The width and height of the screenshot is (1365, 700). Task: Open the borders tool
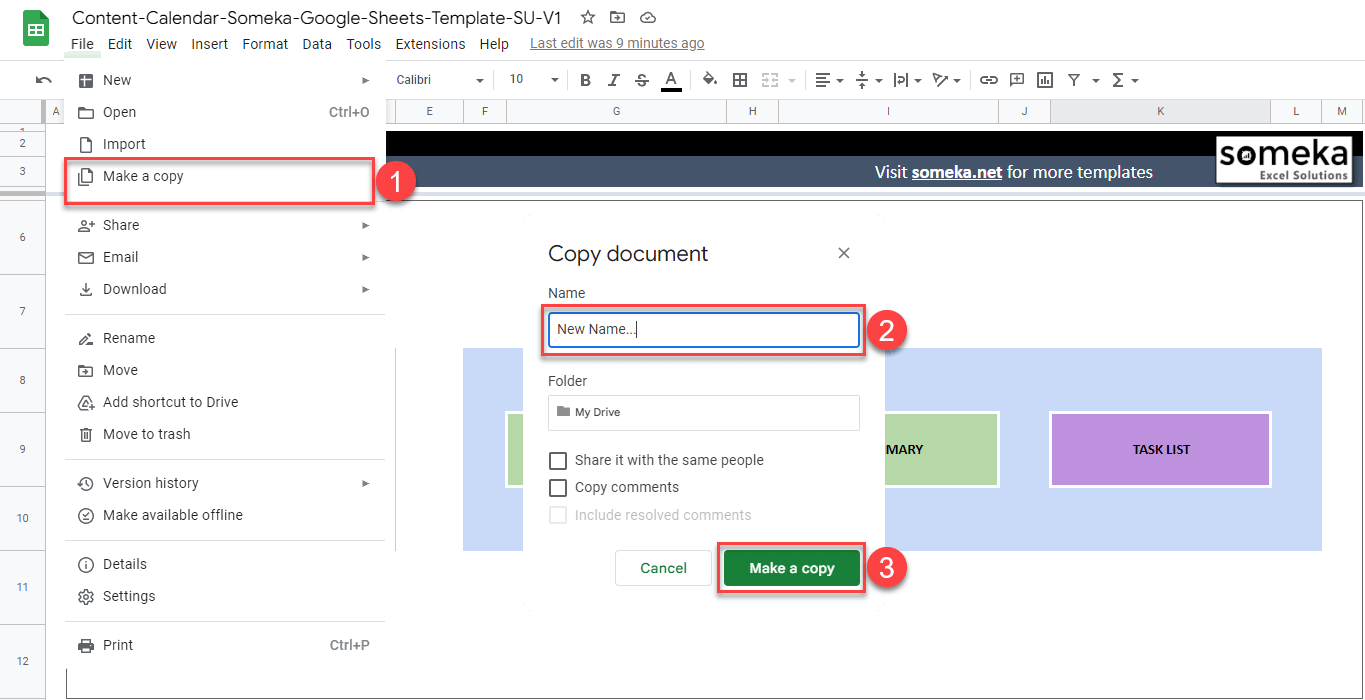tap(740, 80)
